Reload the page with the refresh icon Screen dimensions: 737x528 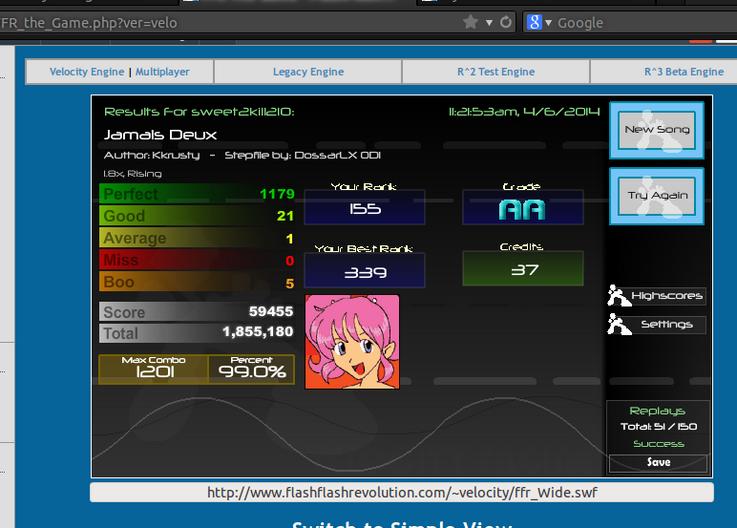pyautogui.click(x=506, y=22)
